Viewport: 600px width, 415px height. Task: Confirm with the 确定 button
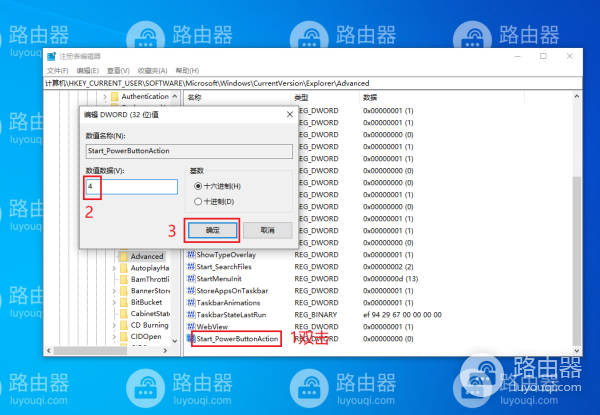[212, 230]
